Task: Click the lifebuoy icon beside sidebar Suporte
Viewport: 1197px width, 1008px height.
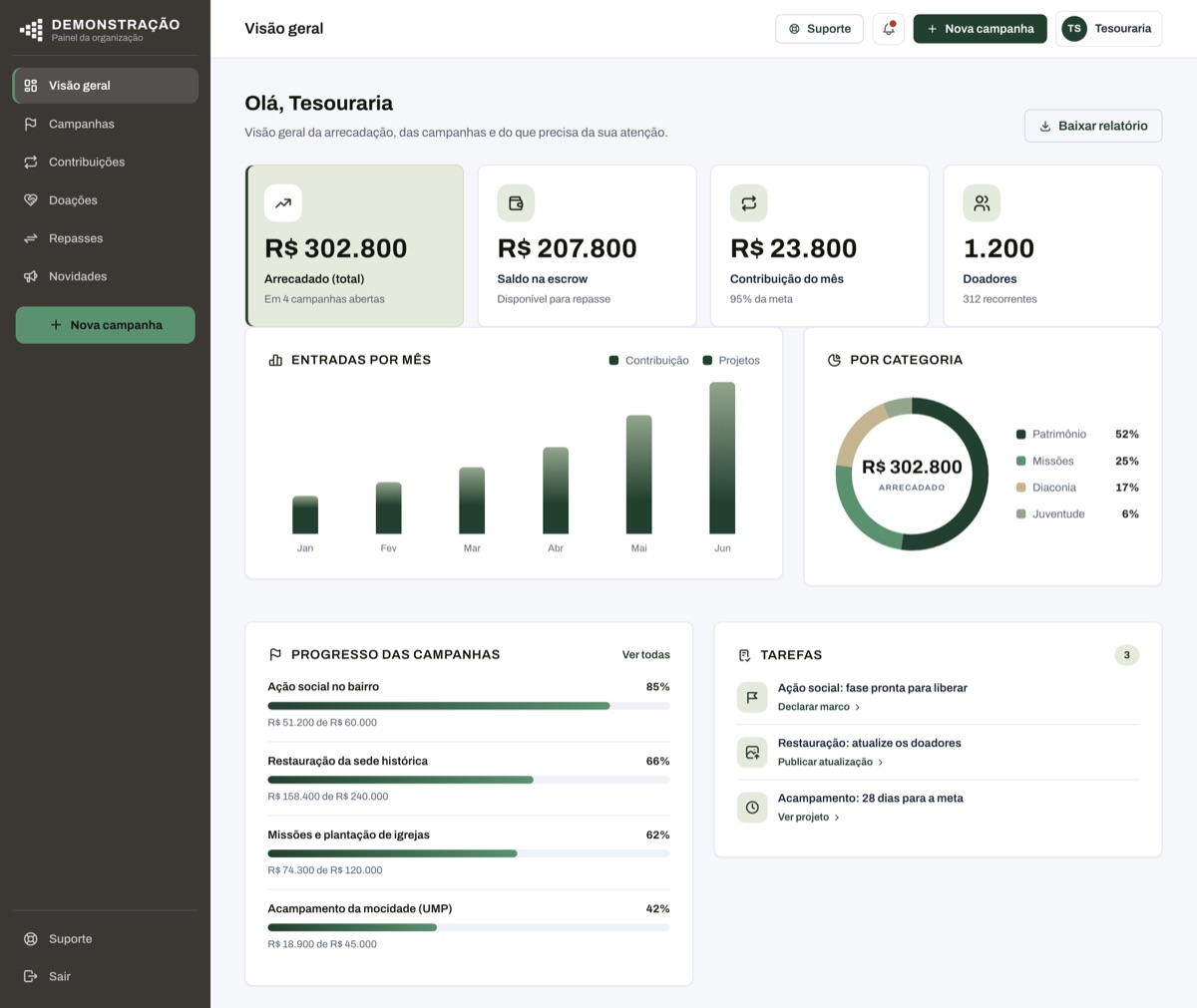Action: [31, 938]
